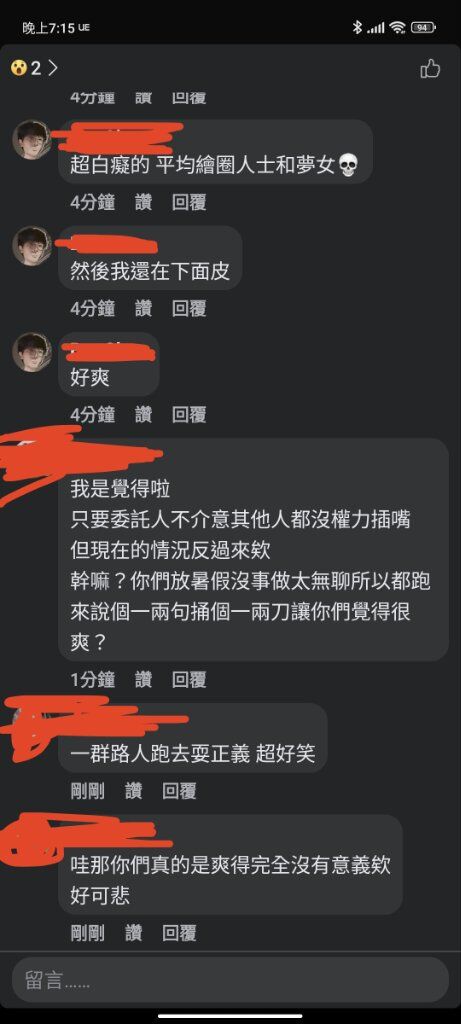This screenshot has width=461, height=1024.
Task: Reply to the 超白癡的 平均繪圈人士 comment
Action: (x=189, y=202)
